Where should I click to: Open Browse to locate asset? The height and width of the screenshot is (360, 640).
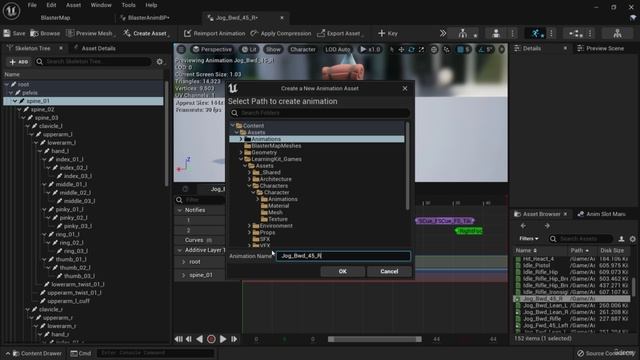[45, 33]
